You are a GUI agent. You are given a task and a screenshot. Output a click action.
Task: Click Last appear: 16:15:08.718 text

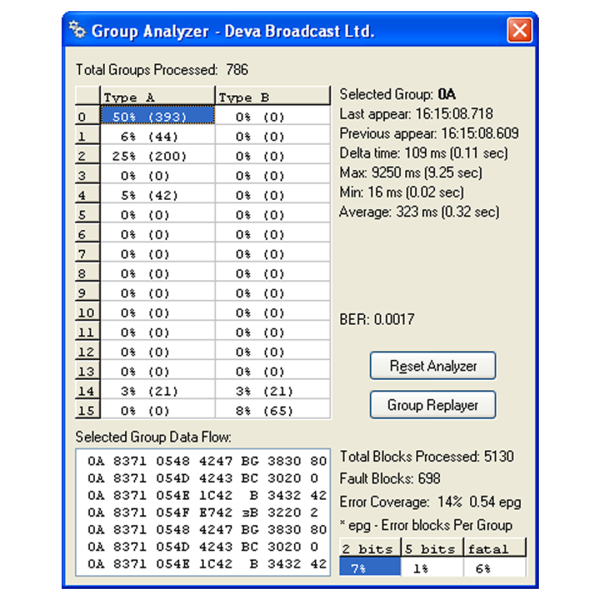(416, 114)
